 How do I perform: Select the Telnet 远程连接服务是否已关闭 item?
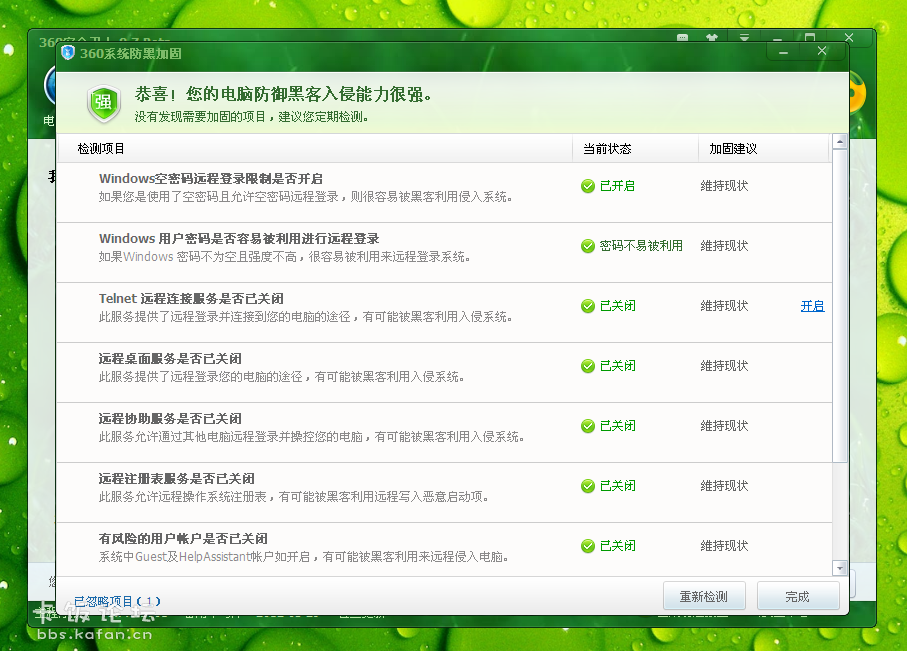(x=444, y=312)
